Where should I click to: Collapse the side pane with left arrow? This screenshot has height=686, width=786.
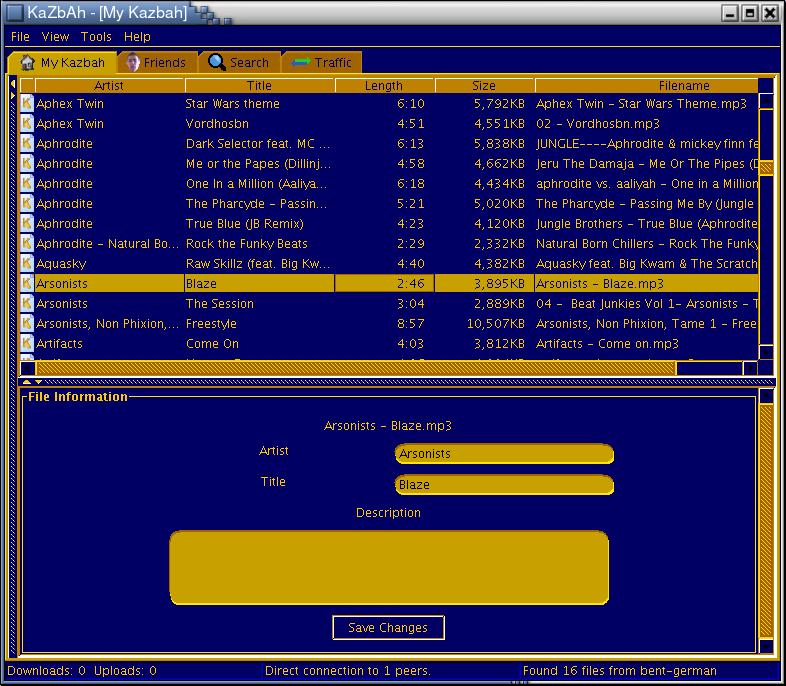pyautogui.click(x=13, y=84)
